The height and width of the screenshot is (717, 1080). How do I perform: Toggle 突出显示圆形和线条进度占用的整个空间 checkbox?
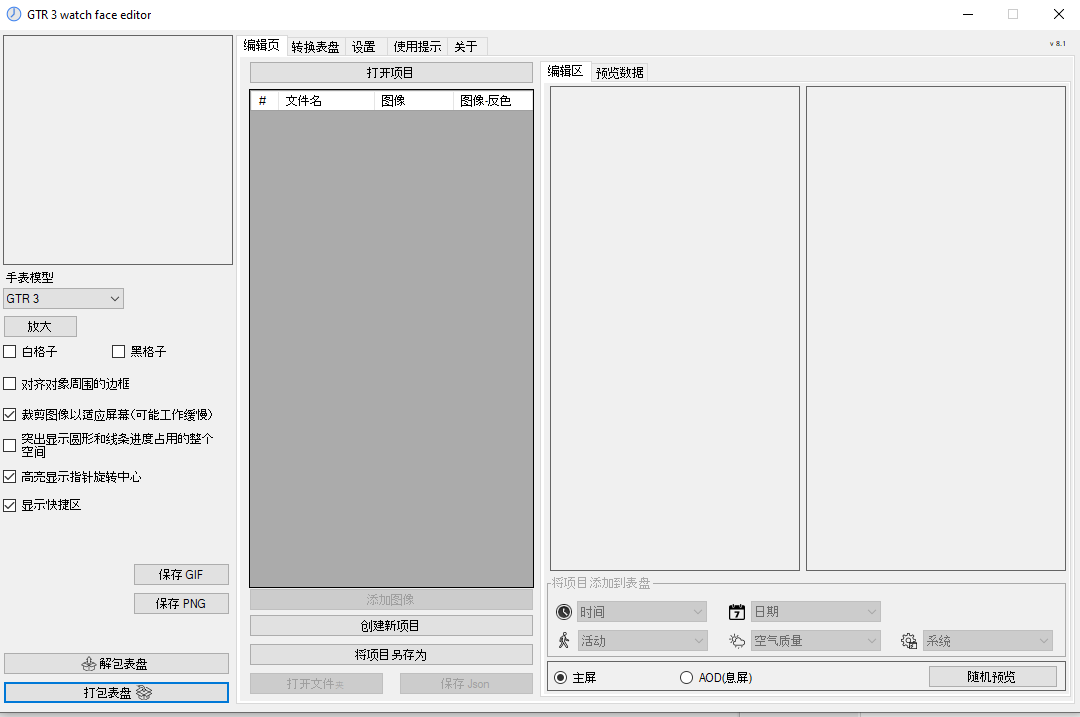click(x=10, y=445)
